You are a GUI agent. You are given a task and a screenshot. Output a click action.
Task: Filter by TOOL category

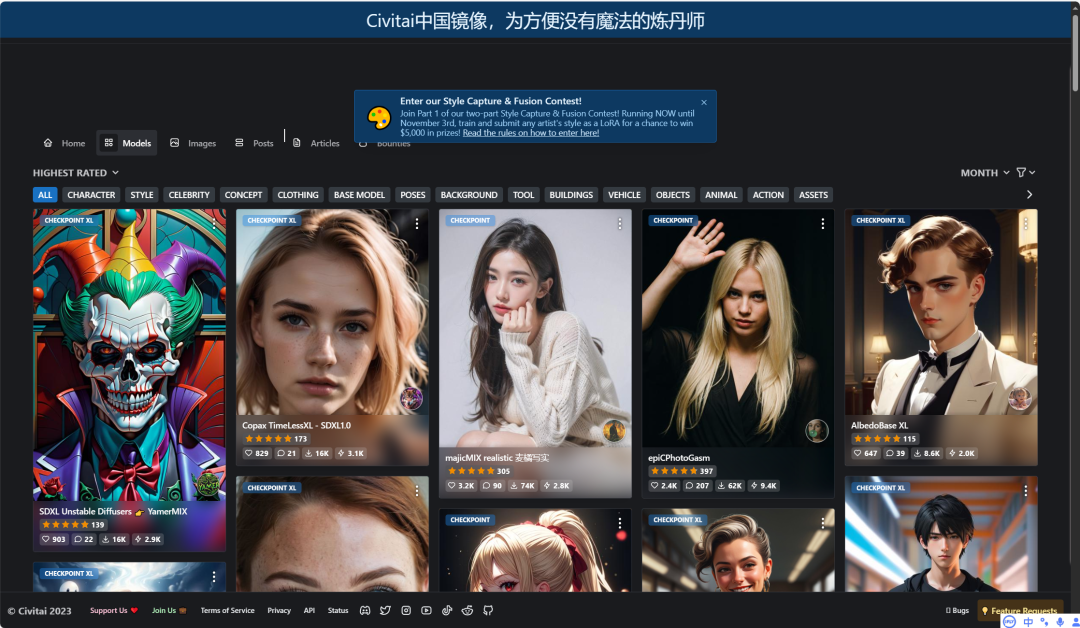(x=523, y=195)
